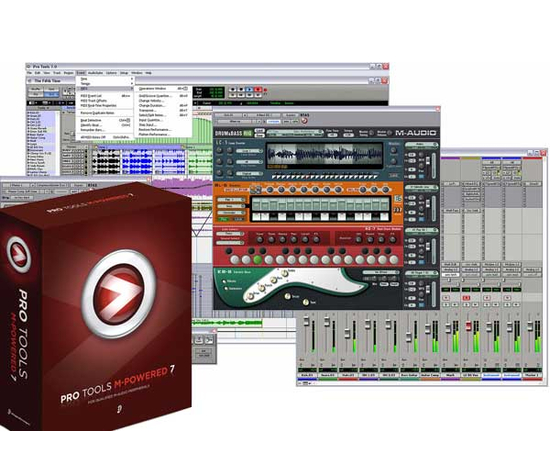Viewport: 550px width, 450px height.
Task: Choose Remove Duplicate Notes
Action: click(x=105, y=113)
